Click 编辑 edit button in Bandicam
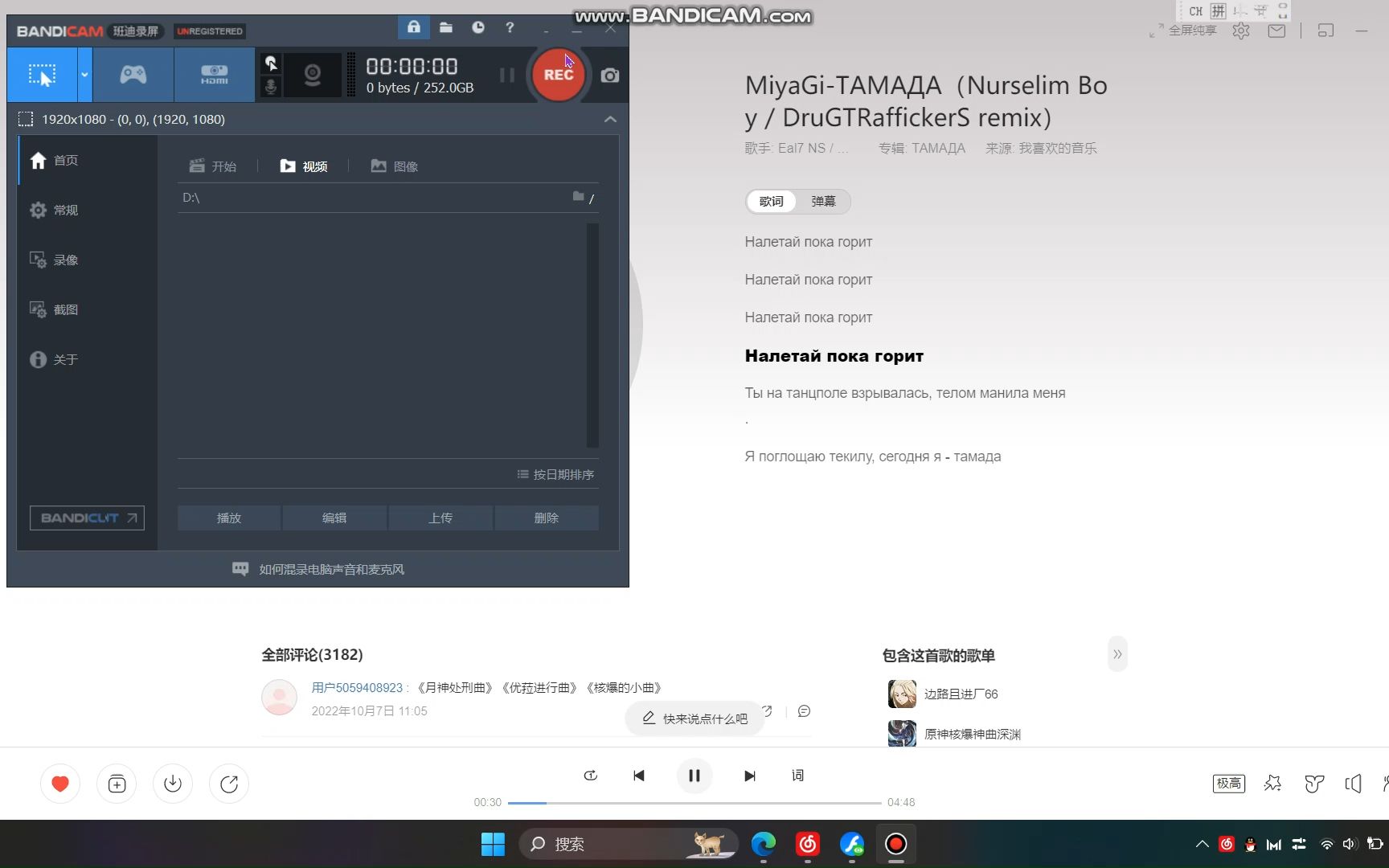The width and height of the screenshot is (1389, 868). 334,518
